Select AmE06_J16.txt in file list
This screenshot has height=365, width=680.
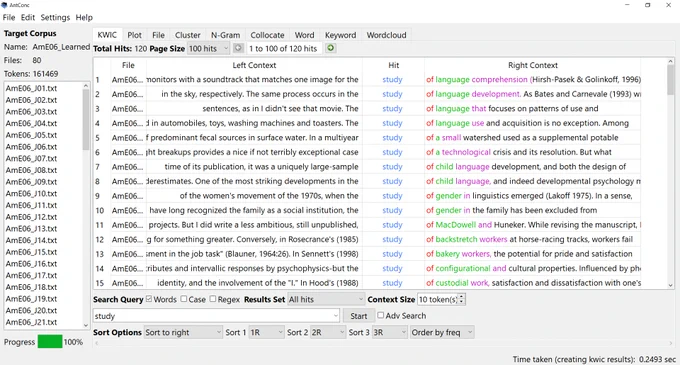pyautogui.click(x=31, y=264)
